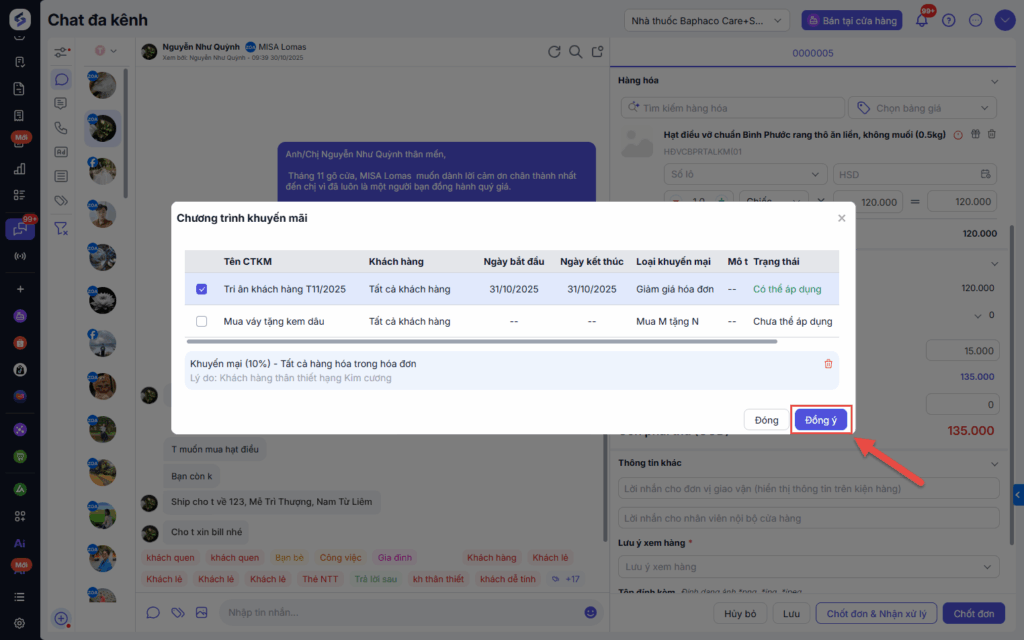Open the notifications bell icon
Viewport: 1024px width, 640px height.
tap(921, 20)
